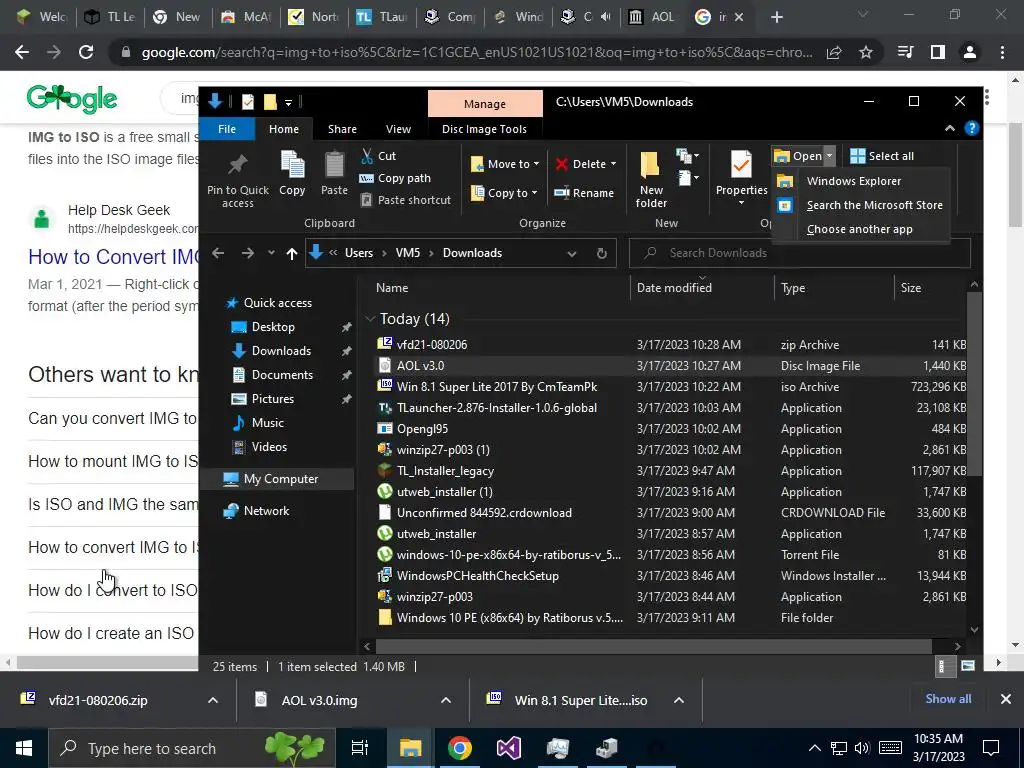
Task: Open the Delete dropdown arrow
Action: pyautogui.click(x=613, y=164)
